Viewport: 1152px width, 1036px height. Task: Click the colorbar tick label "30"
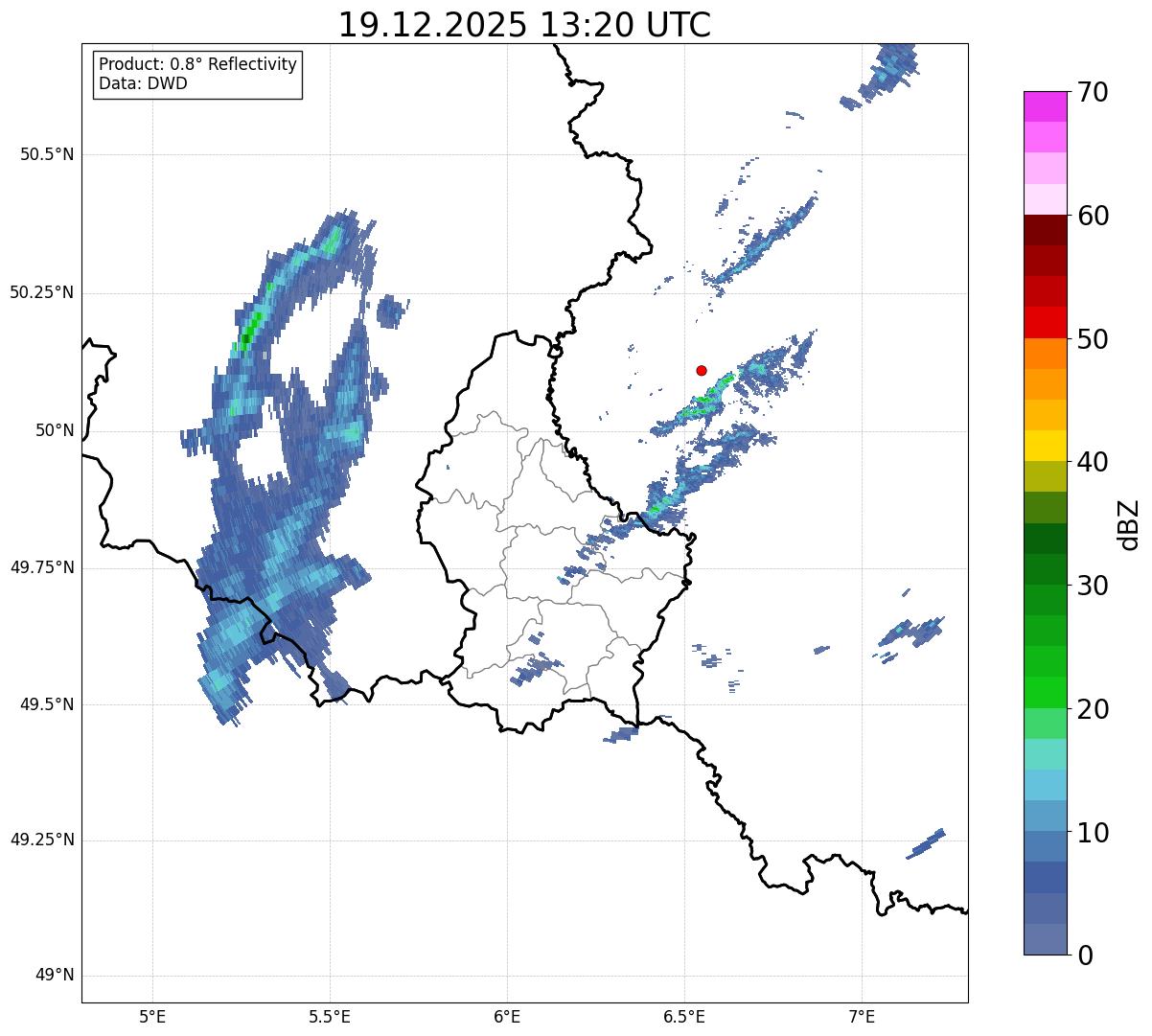(x=1093, y=586)
